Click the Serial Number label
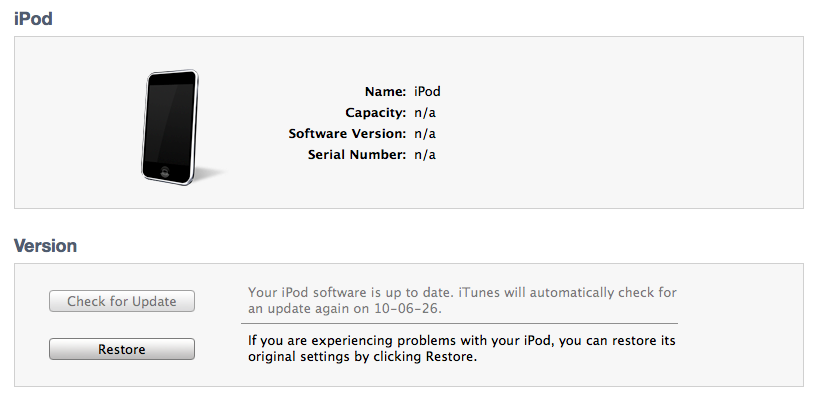 (358, 154)
